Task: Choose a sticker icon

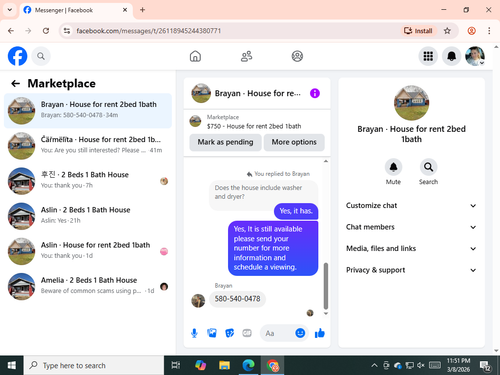Action: 230,333
